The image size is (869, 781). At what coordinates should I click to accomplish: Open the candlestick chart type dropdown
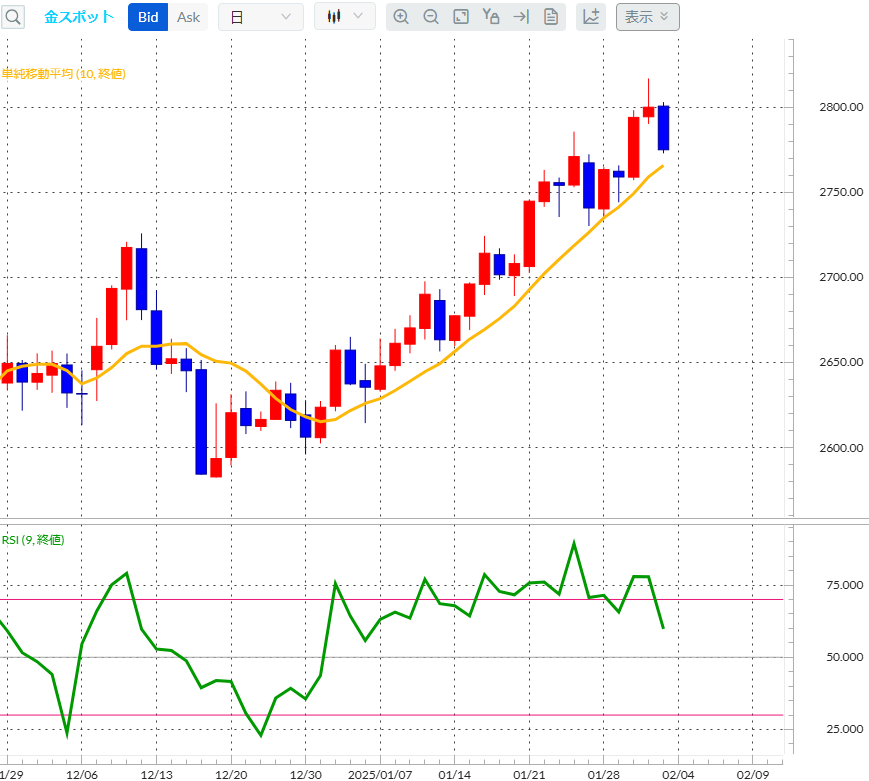click(x=345, y=17)
